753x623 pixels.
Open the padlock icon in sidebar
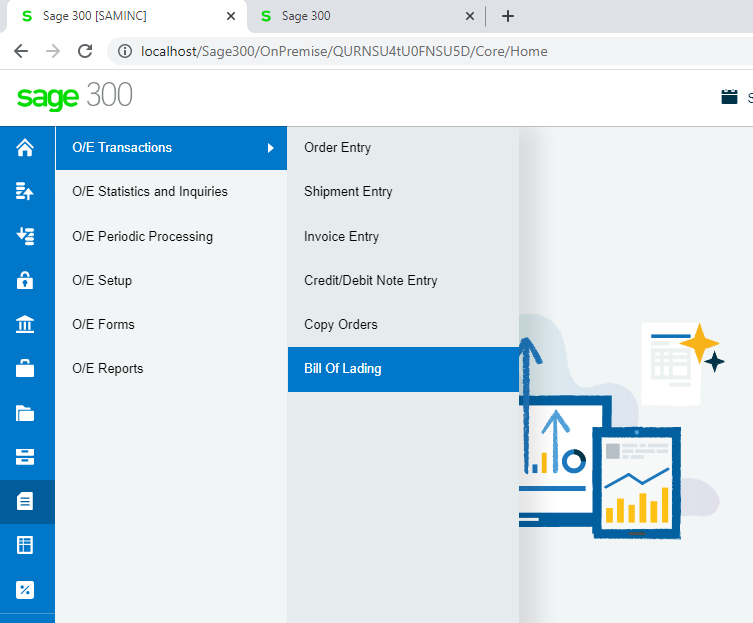(x=25, y=280)
